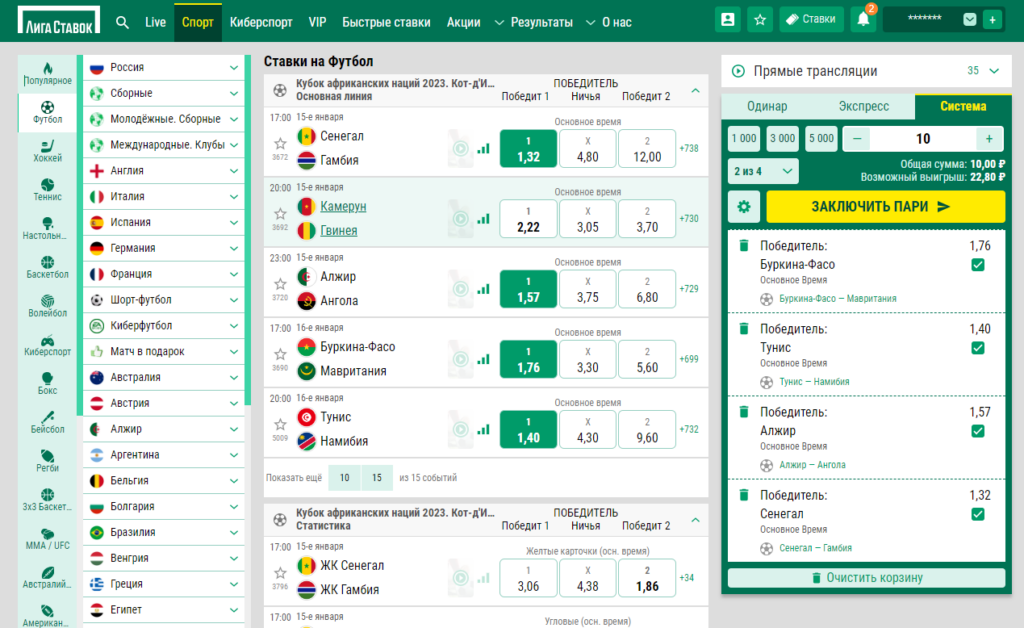Uncheck Алжир bet checkbox
The height and width of the screenshot is (628, 1024).
point(978,431)
